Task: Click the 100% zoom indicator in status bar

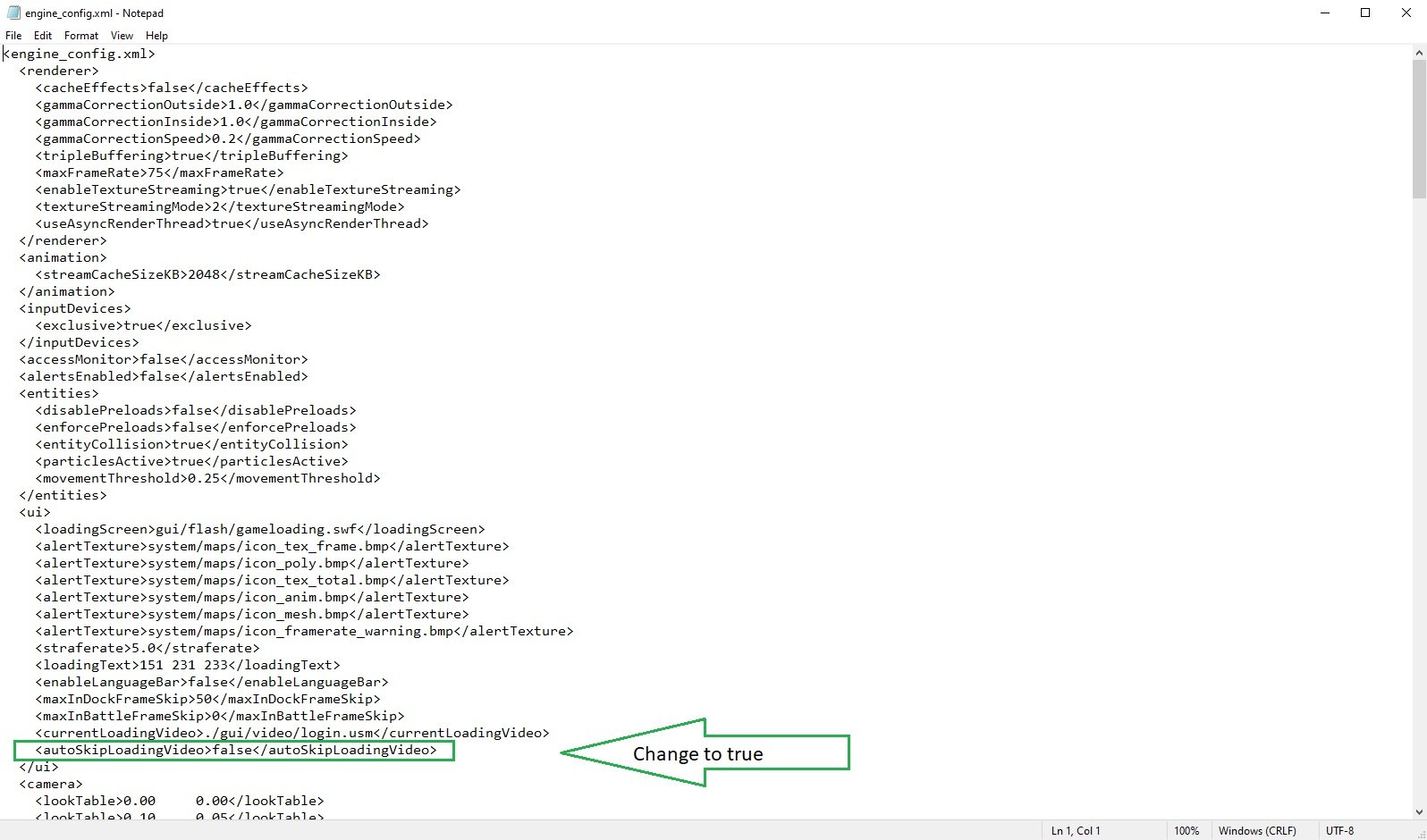Action: click(1186, 831)
